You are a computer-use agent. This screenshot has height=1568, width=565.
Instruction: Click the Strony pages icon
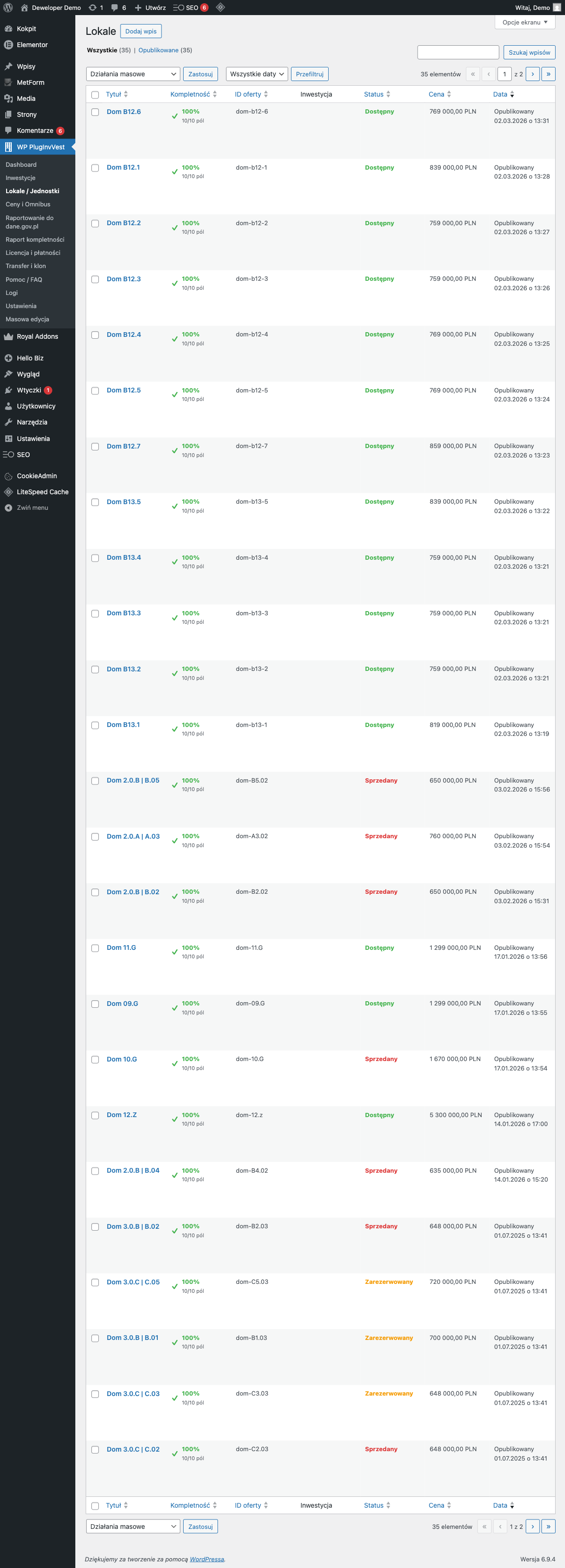pyautogui.click(x=8, y=114)
